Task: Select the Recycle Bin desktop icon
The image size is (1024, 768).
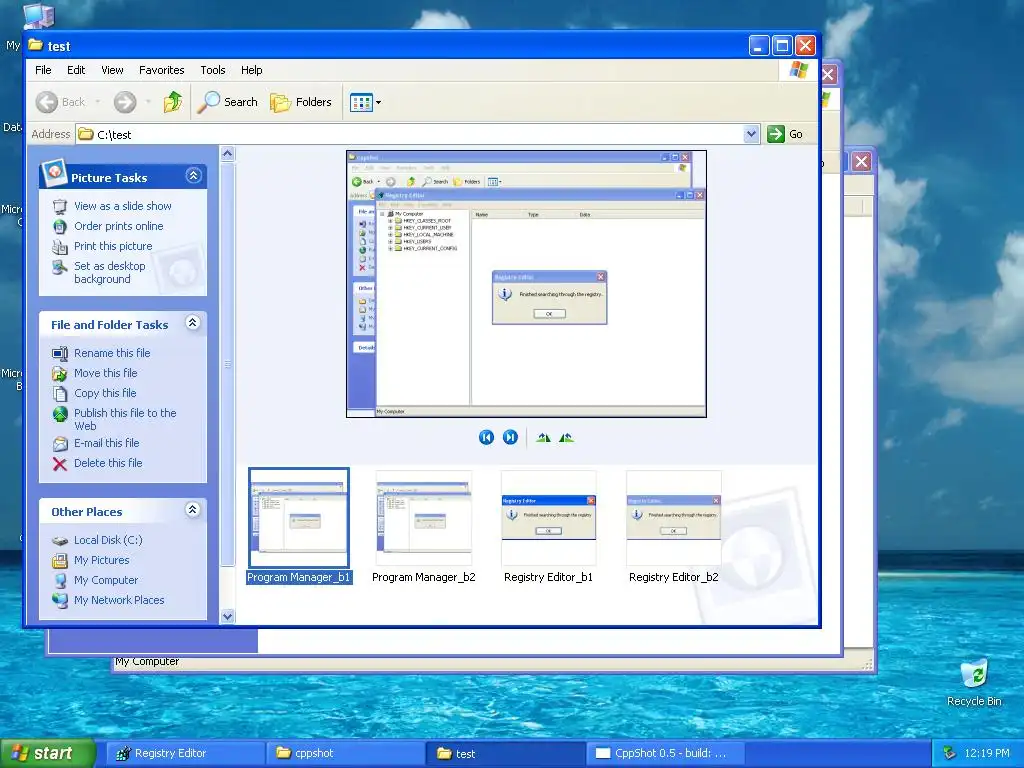Action: click(x=974, y=682)
